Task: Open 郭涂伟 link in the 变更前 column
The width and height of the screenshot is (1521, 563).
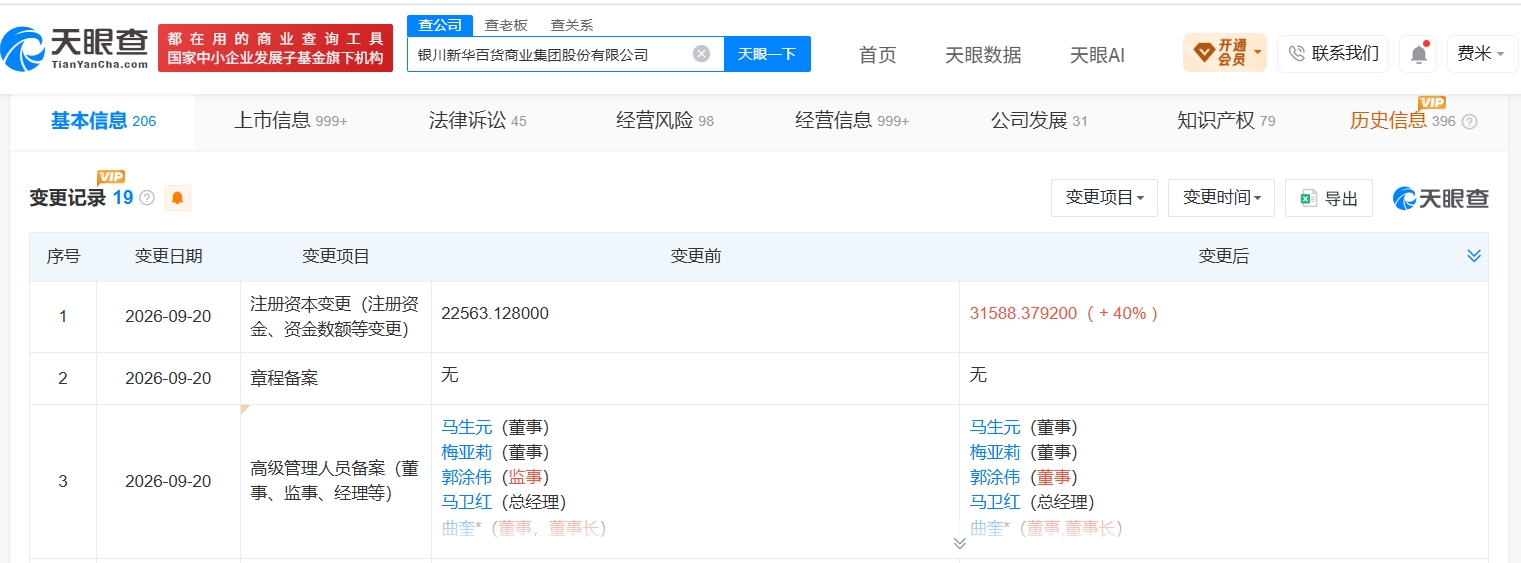Action: pos(466,477)
